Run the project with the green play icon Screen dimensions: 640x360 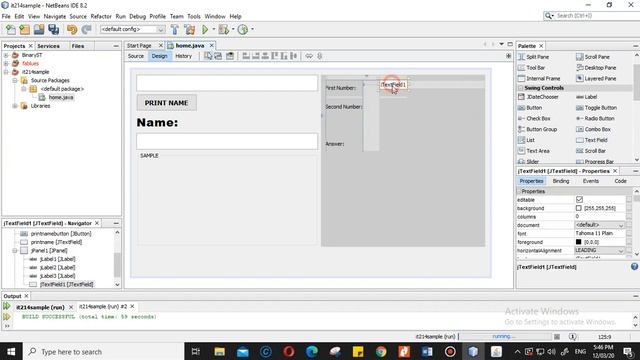[205, 29]
